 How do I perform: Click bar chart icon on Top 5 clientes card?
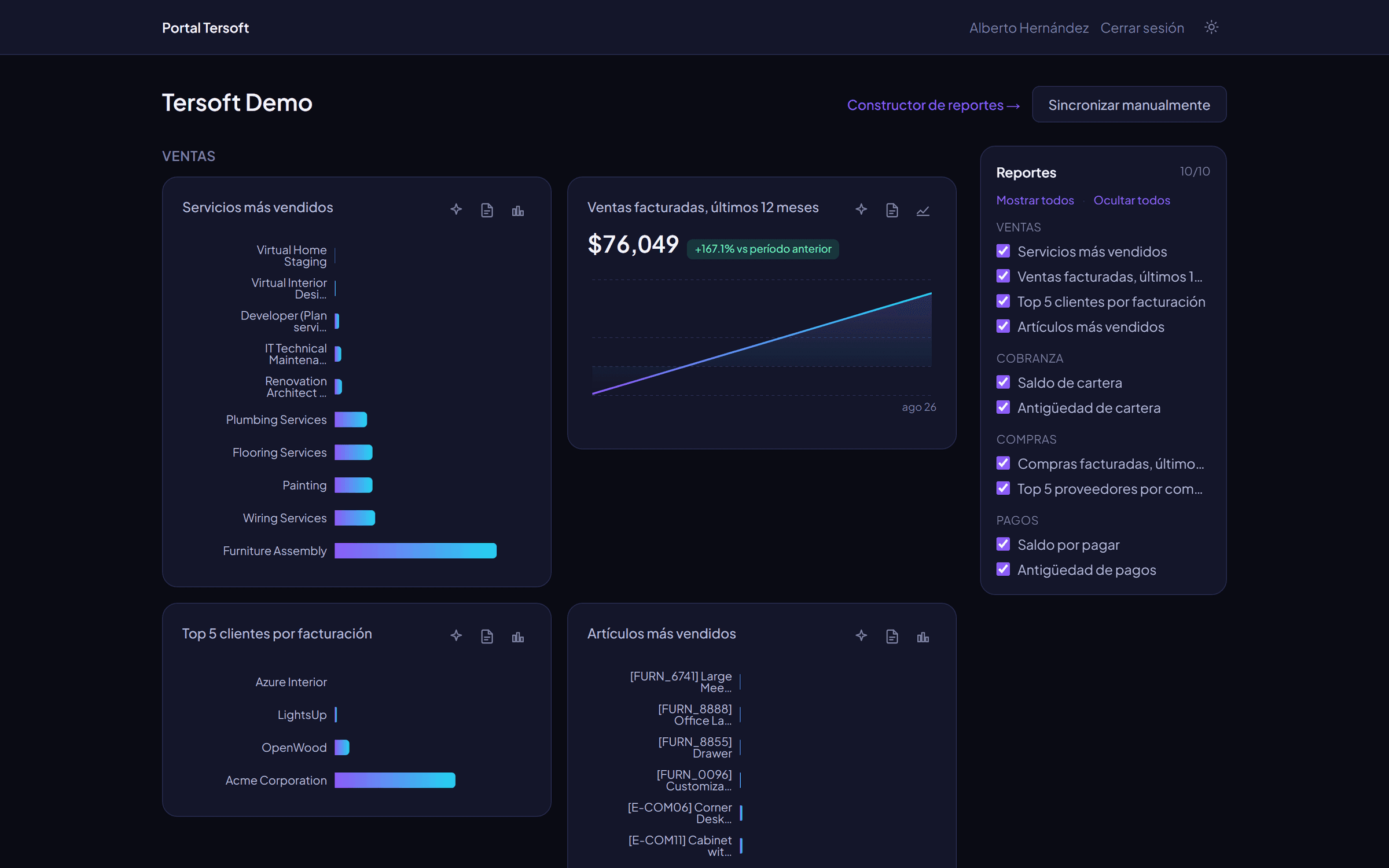517,637
